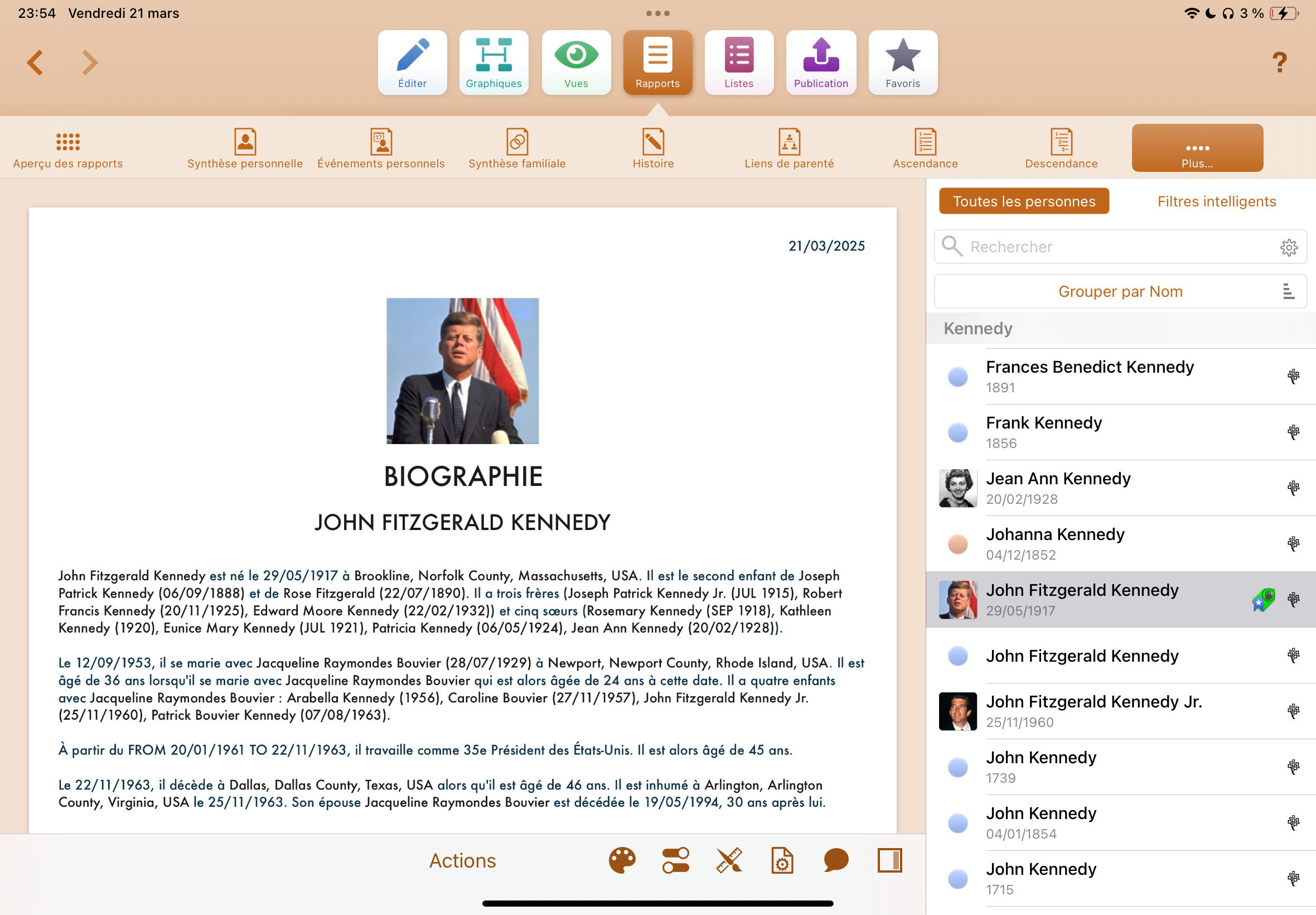1316x915 pixels.
Task: Select Frank Kennedy 1856 in list
Action: [x=1120, y=432]
